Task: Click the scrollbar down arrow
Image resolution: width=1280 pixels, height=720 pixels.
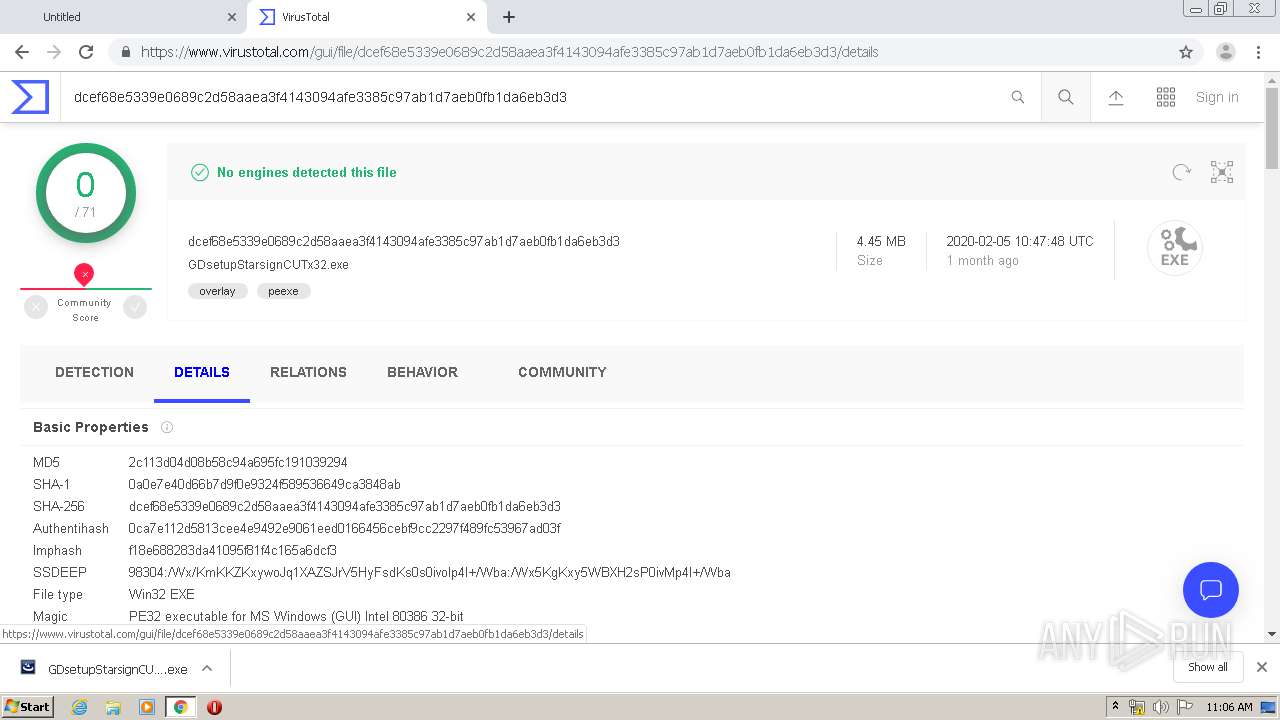Action: click(1272, 634)
